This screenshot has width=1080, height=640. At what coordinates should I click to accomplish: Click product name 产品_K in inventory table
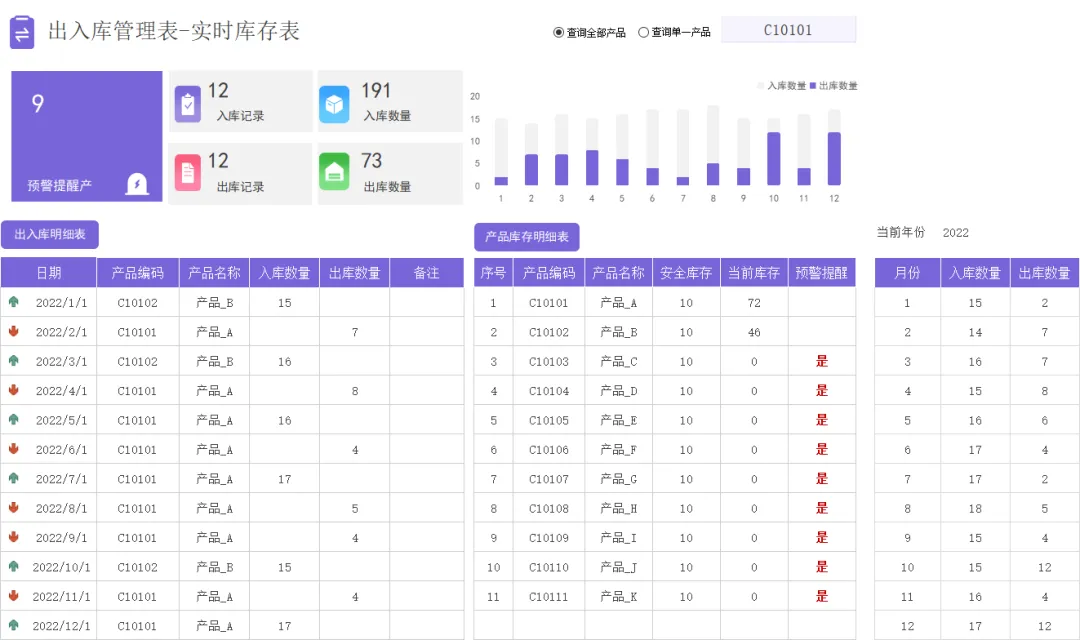pos(619,597)
